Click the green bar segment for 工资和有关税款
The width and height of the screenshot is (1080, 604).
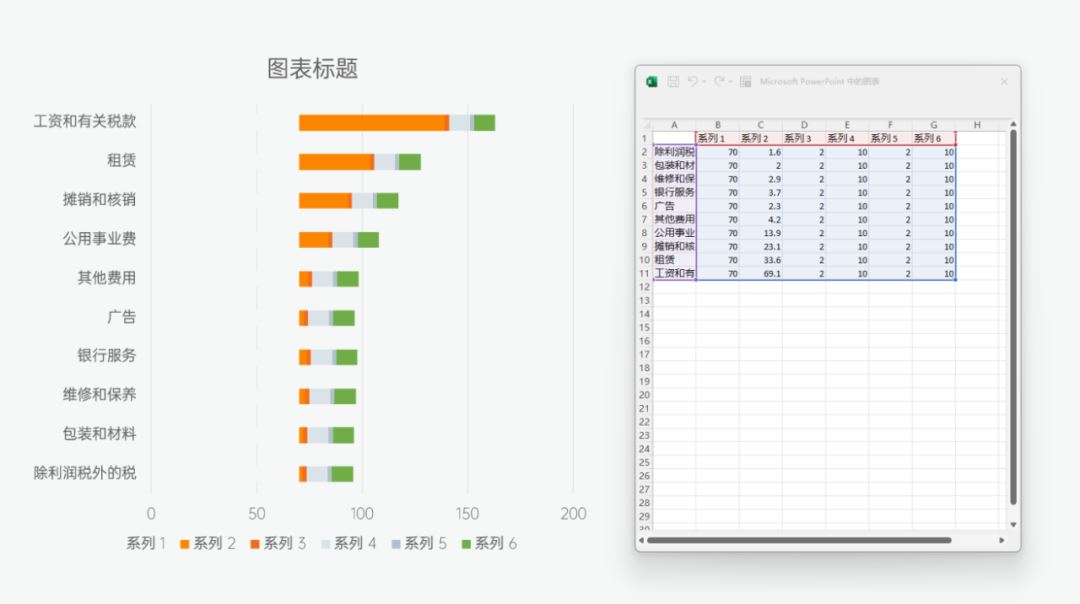pos(484,123)
